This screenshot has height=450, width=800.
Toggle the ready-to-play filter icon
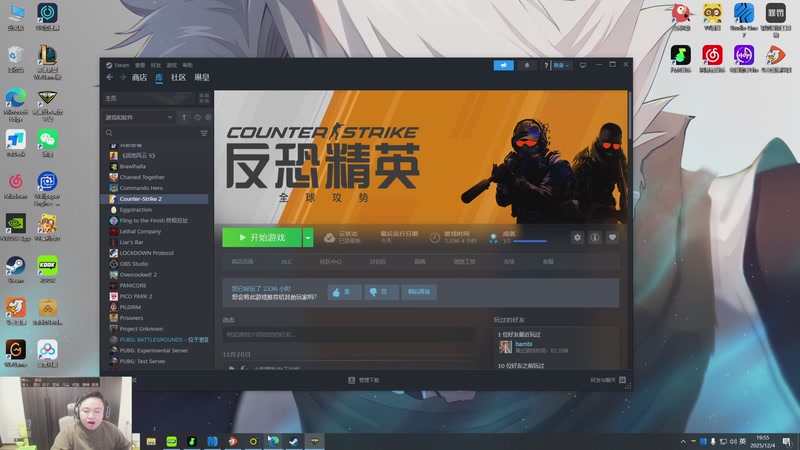(208, 117)
